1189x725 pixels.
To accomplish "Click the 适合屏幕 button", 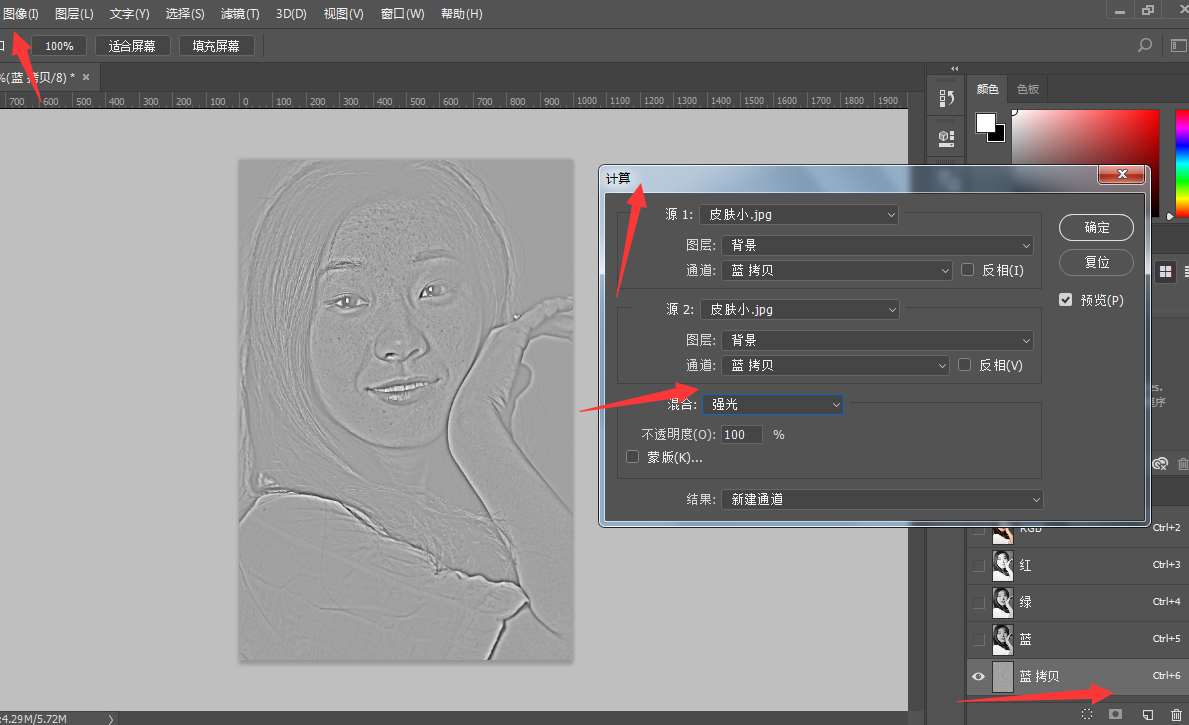I will (132, 46).
